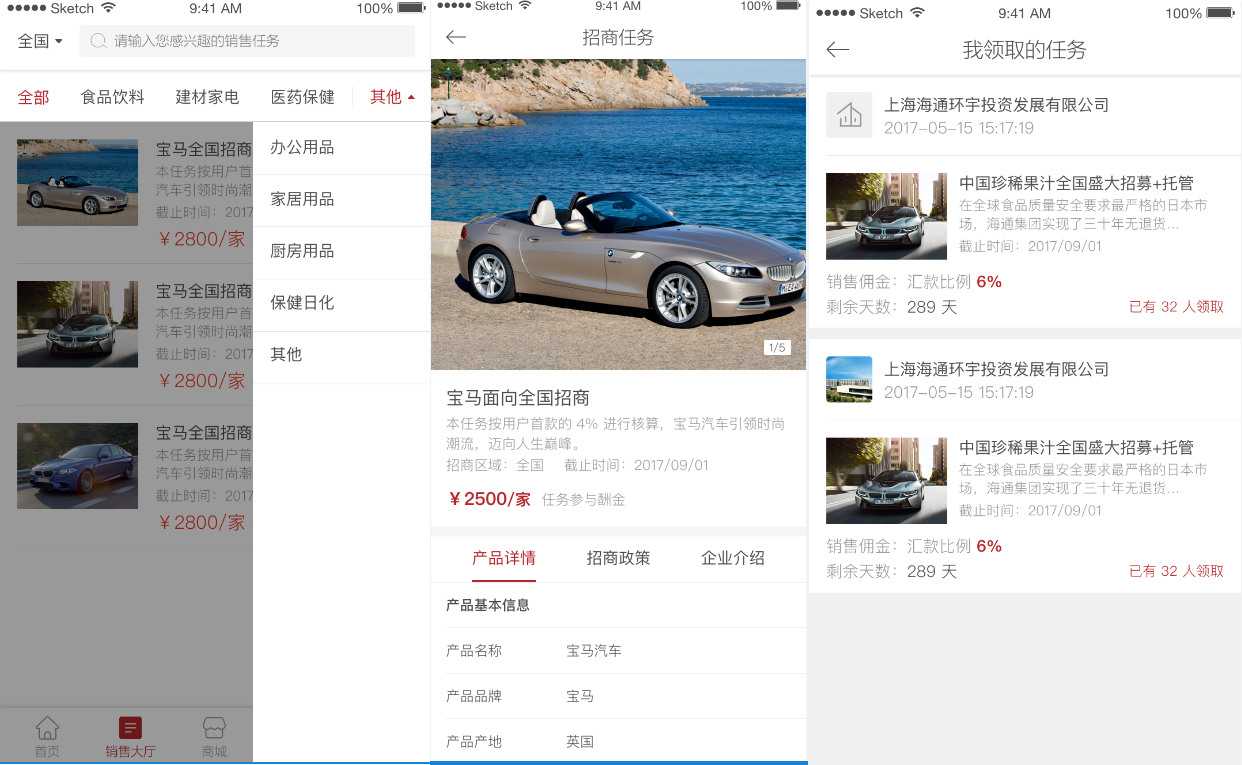Tap the grey house placeholder company logo
This screenshot has height=765, width=1242.
(849, 115)
